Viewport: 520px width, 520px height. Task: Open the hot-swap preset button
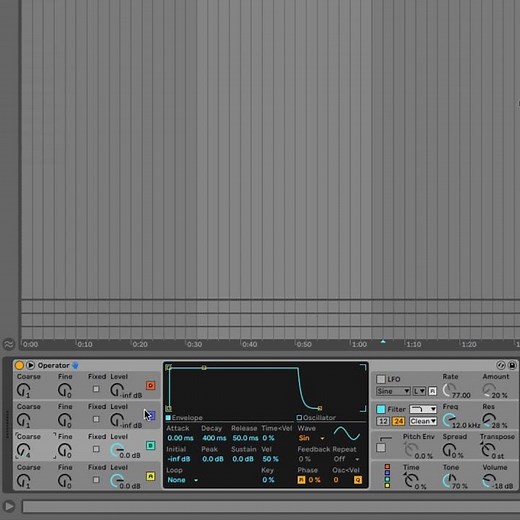[x=501, y=365]
